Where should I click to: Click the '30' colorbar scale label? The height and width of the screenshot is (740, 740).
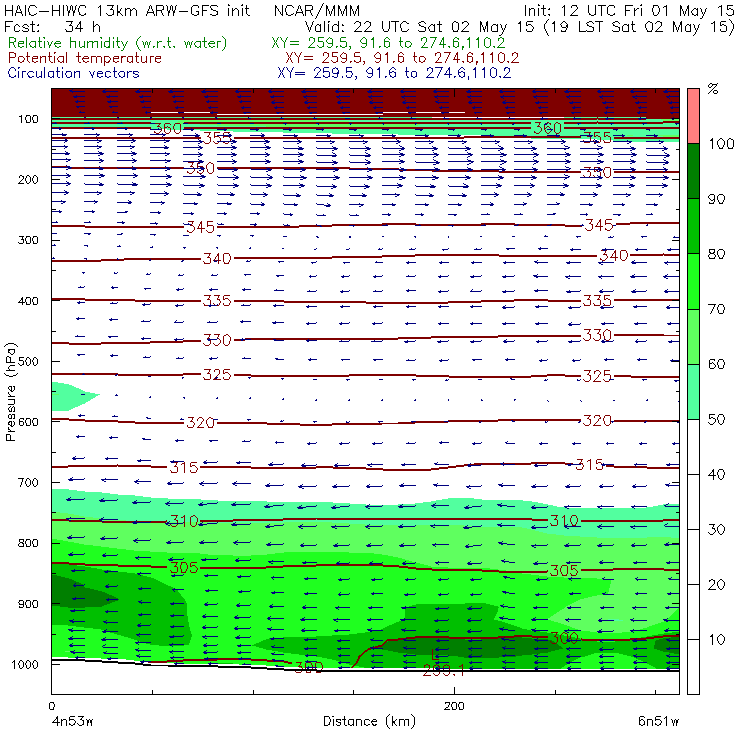coord(716,530)
